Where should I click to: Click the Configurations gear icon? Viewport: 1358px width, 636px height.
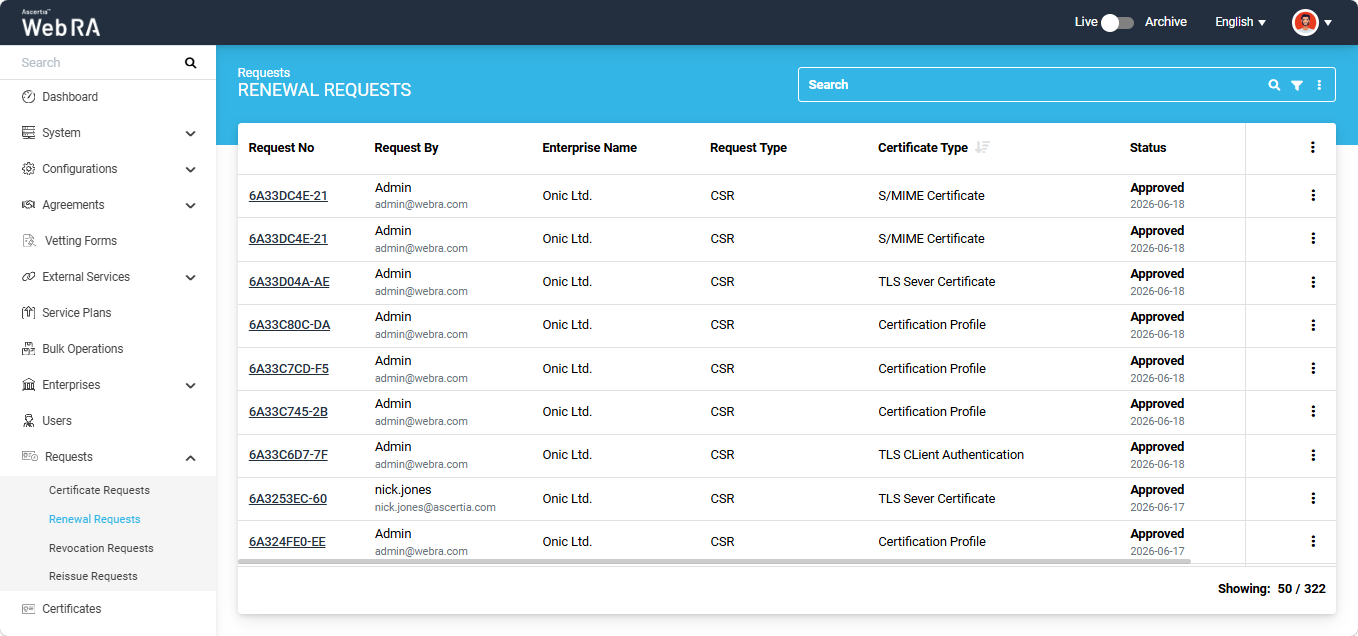[28, 169]
